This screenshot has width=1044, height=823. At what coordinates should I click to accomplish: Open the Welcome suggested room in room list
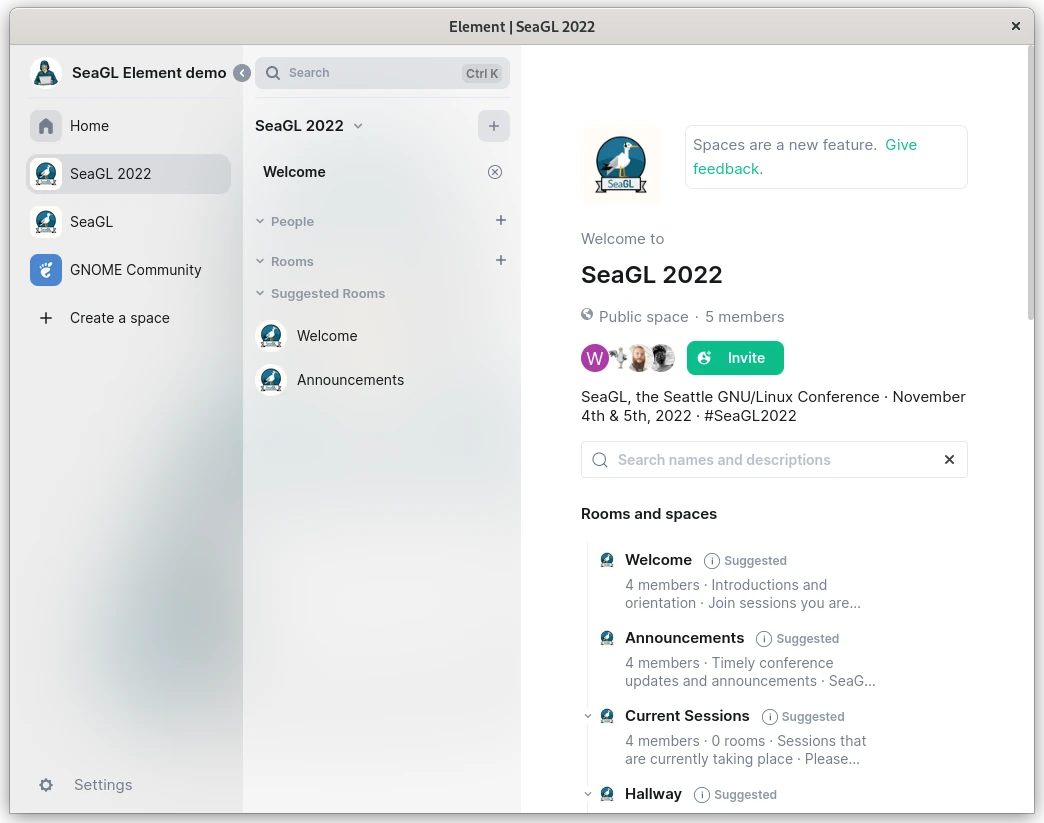click(x=382, y=336)
